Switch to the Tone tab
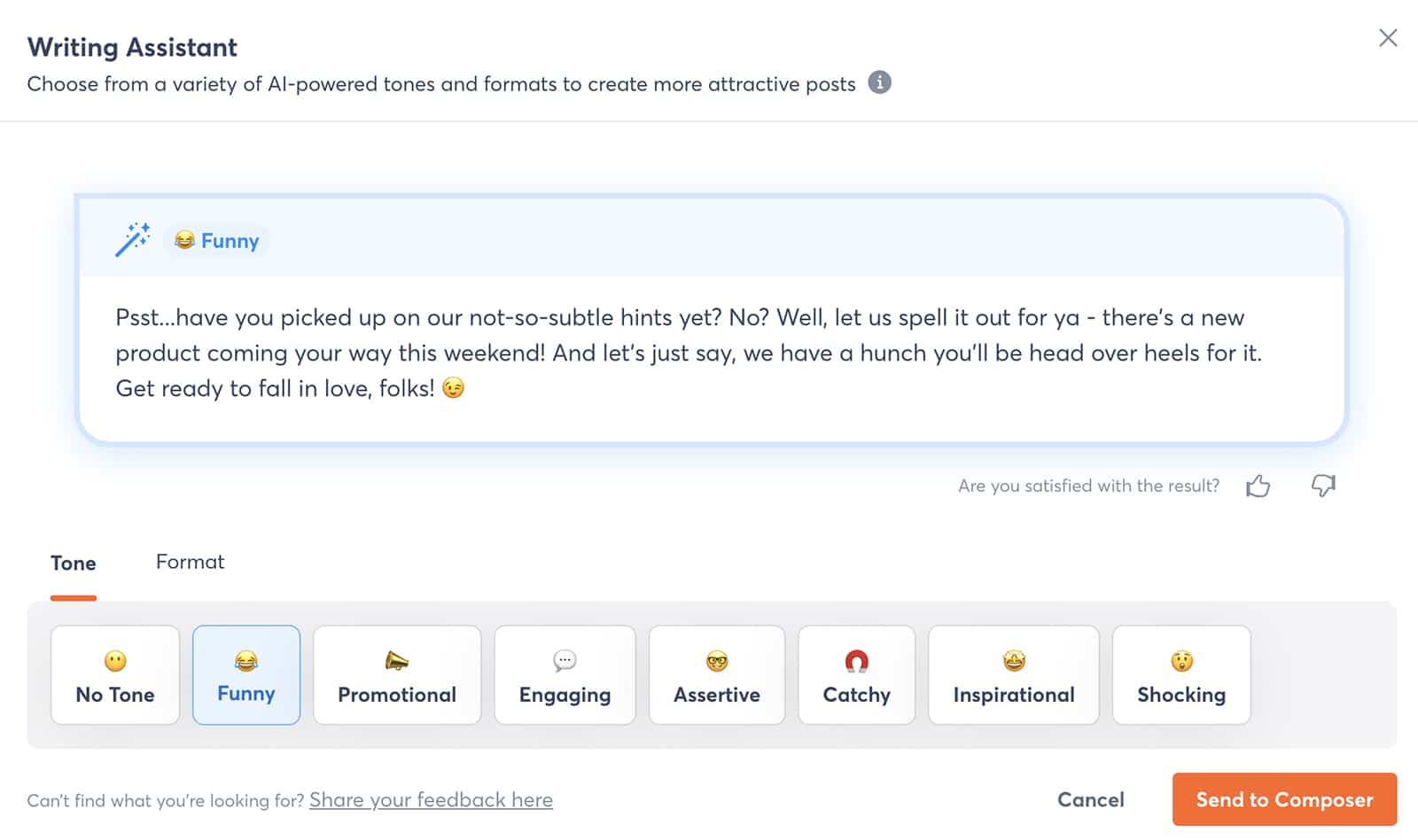This screenshot has width=1418, height=840. point(74,564)
